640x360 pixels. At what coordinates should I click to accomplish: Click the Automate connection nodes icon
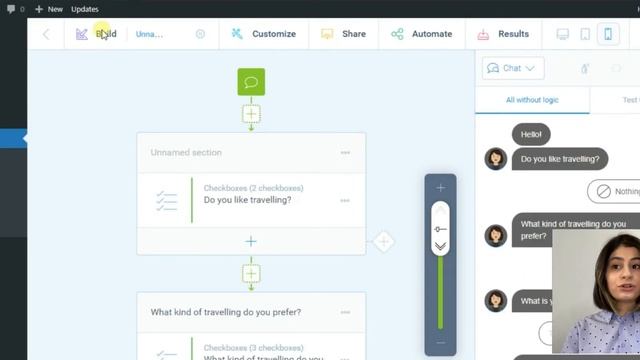(x=397, y=34)
